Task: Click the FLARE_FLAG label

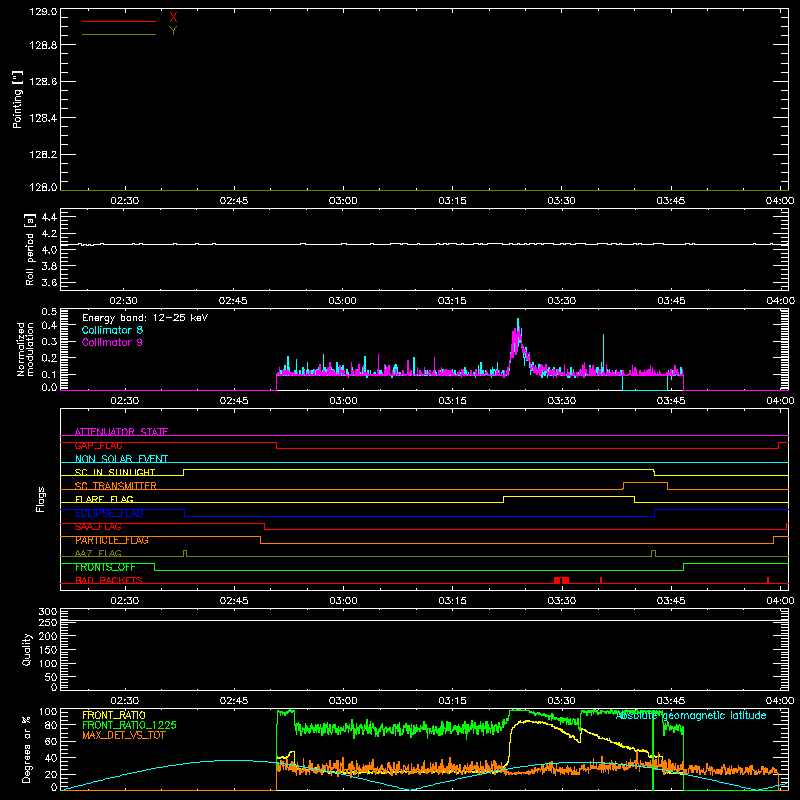Action: [x=104, y=499]
